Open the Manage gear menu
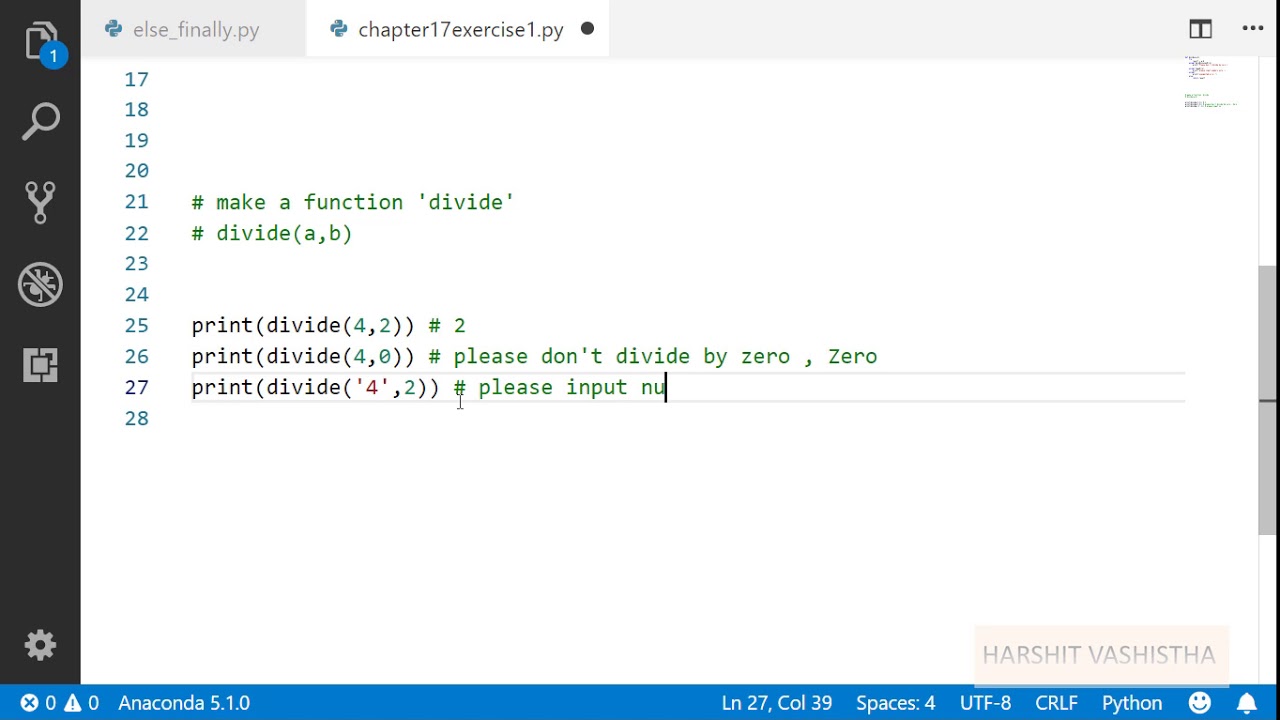 click(x=41, y=645)
